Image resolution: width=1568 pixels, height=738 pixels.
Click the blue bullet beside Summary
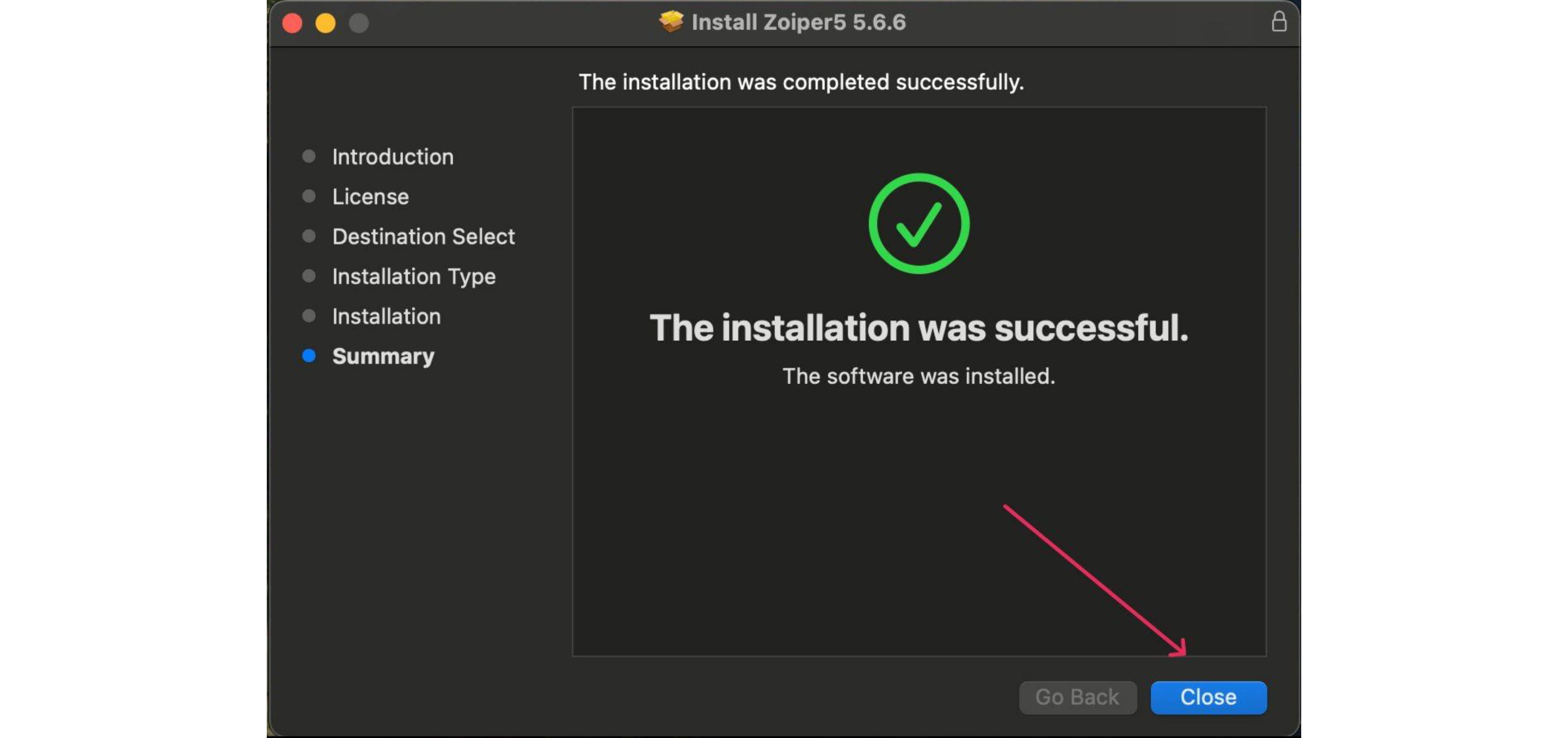(309, 356)
